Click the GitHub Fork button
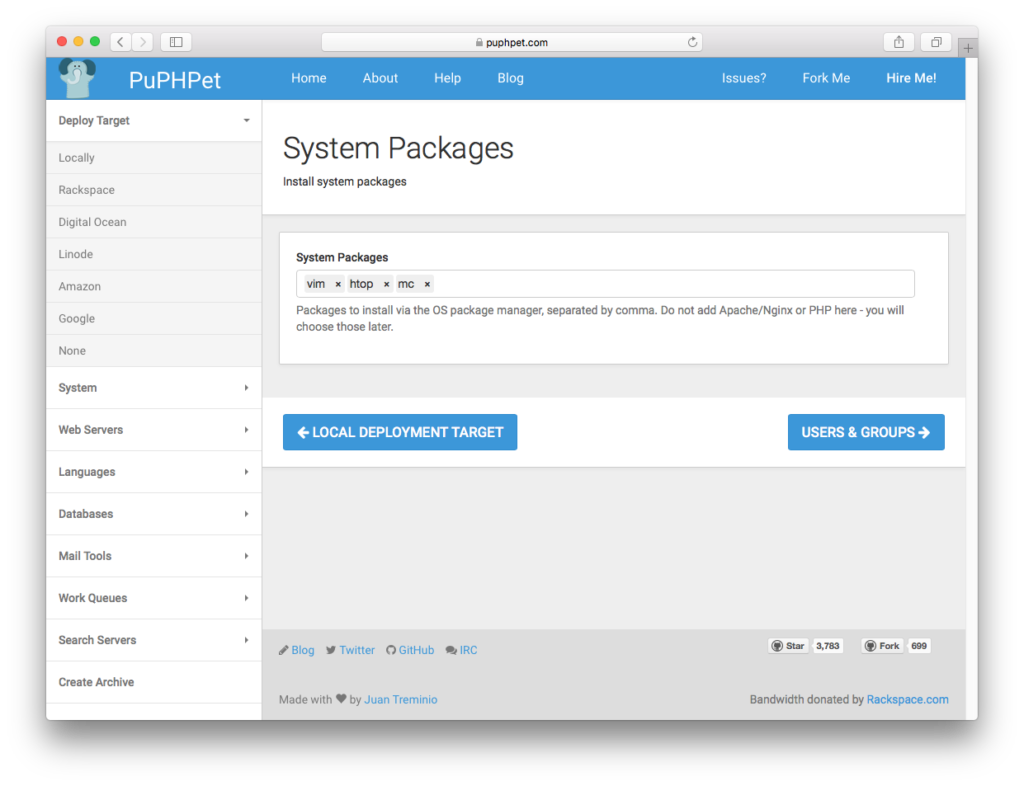The height and width of the screenshot is (786, 1024). [x=882, y=646]
